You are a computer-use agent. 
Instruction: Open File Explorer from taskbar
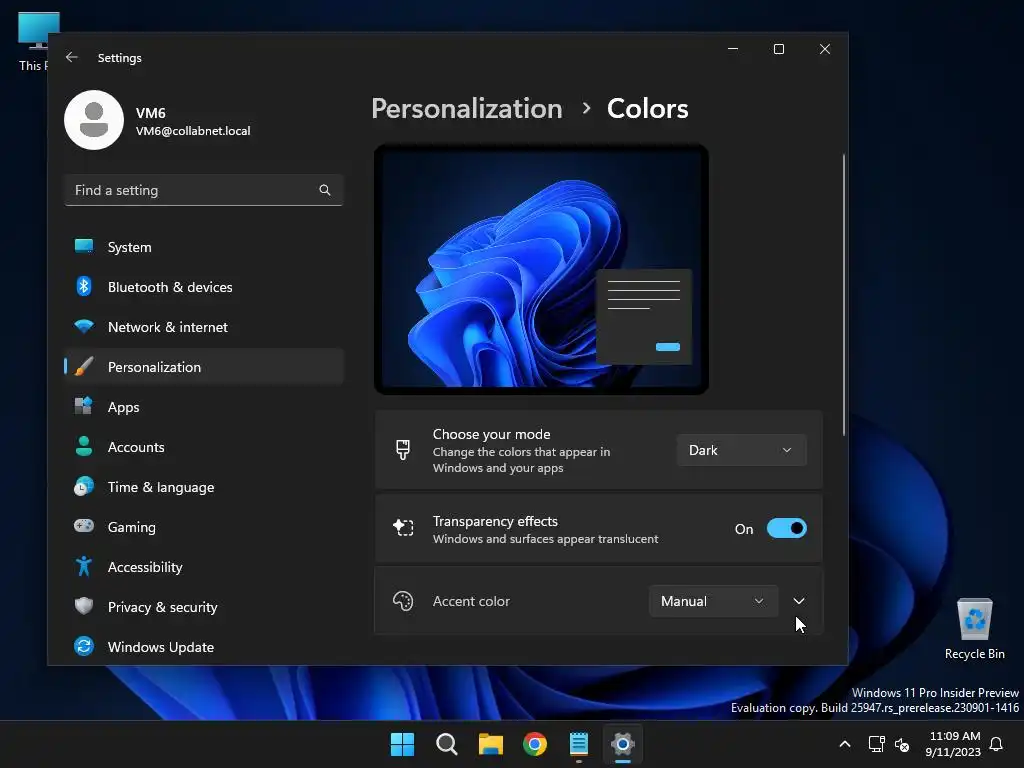click(490, 744)
